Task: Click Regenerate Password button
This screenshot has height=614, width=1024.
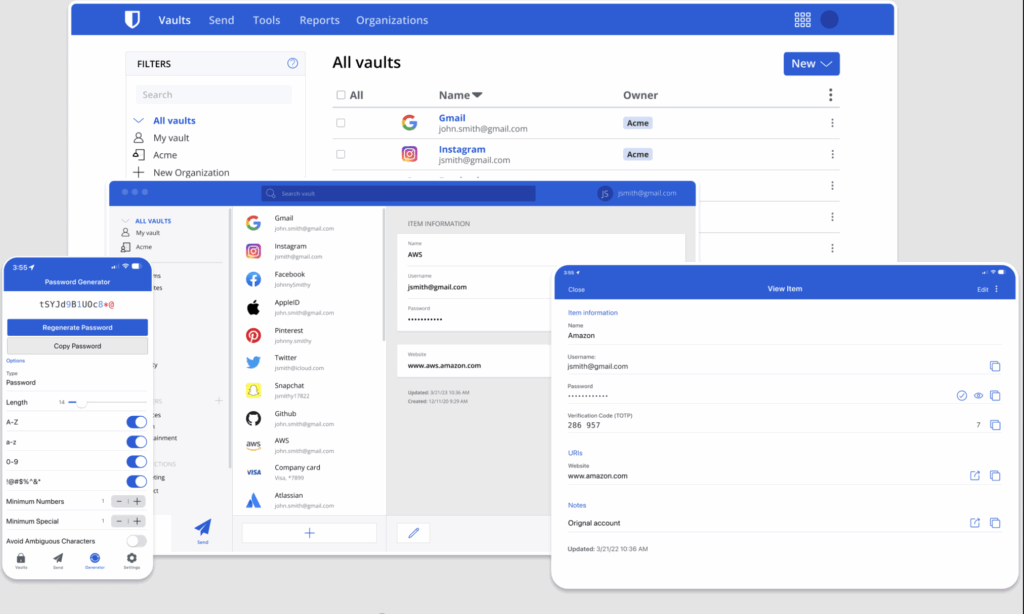Action: (x=77, y=327)
